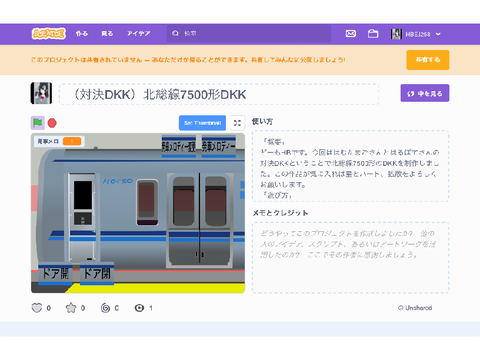Viewport: 480px width, 360px height.
Task: Click the search magnifier icon
Action: [x=175, y=34]
